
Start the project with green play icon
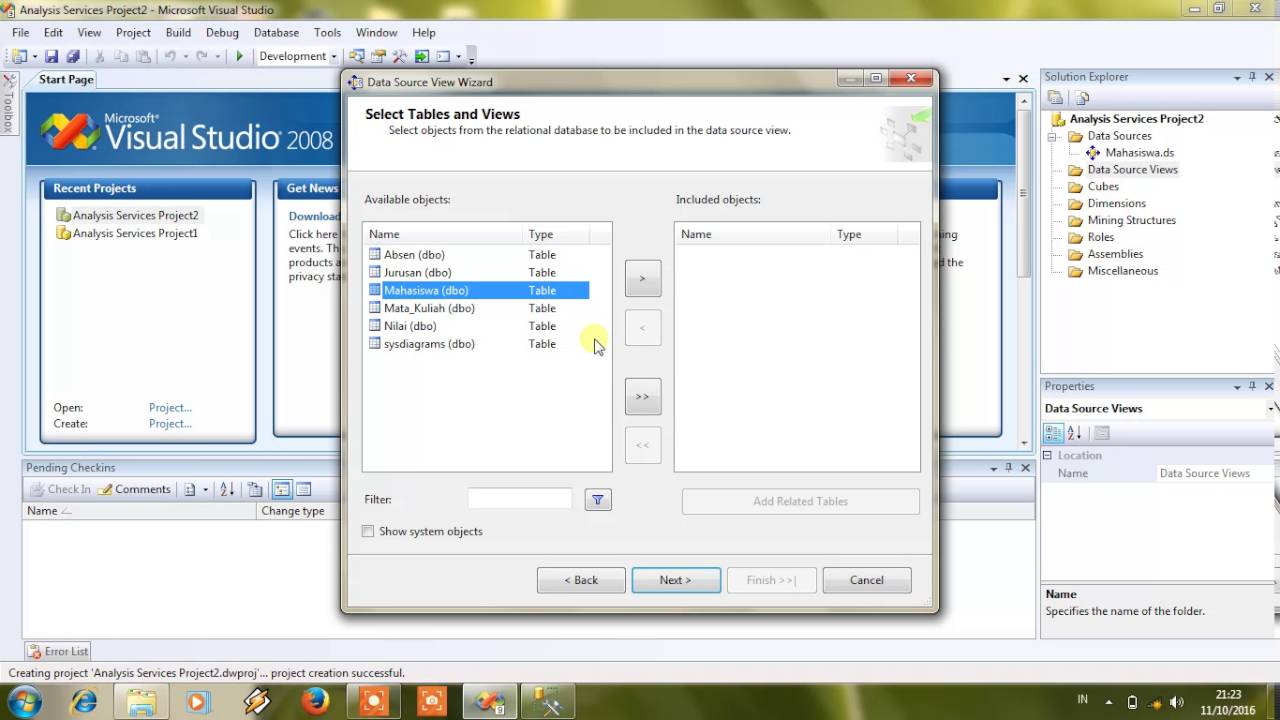[239, 57]
